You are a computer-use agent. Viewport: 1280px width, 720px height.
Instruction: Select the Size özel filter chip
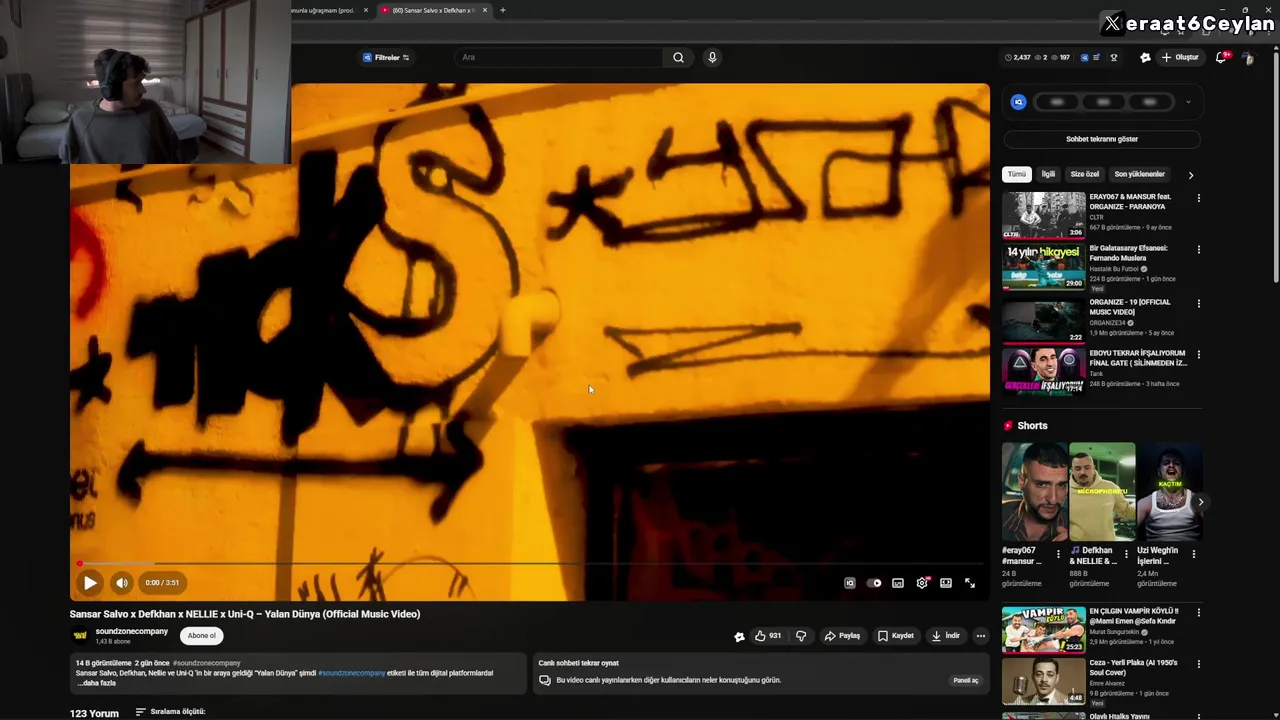pyautogui.click(x=1085, y=174)
